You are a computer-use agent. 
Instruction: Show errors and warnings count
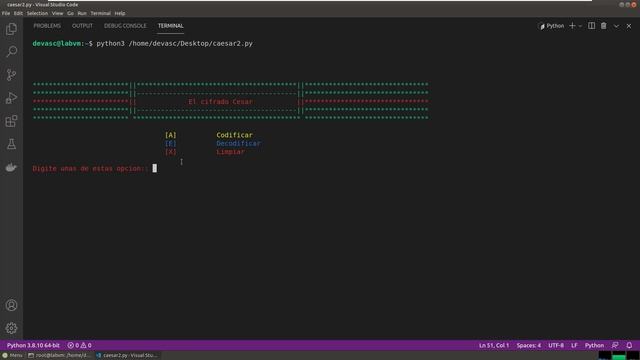(80, 345)
